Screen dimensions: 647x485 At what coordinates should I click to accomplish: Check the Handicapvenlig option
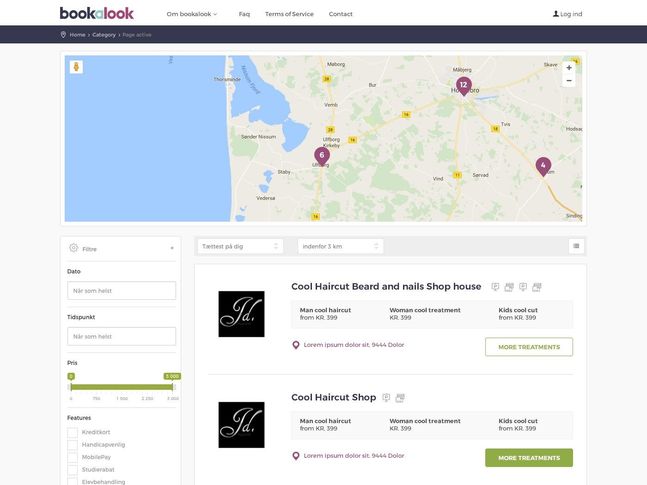tap(72, 445)
